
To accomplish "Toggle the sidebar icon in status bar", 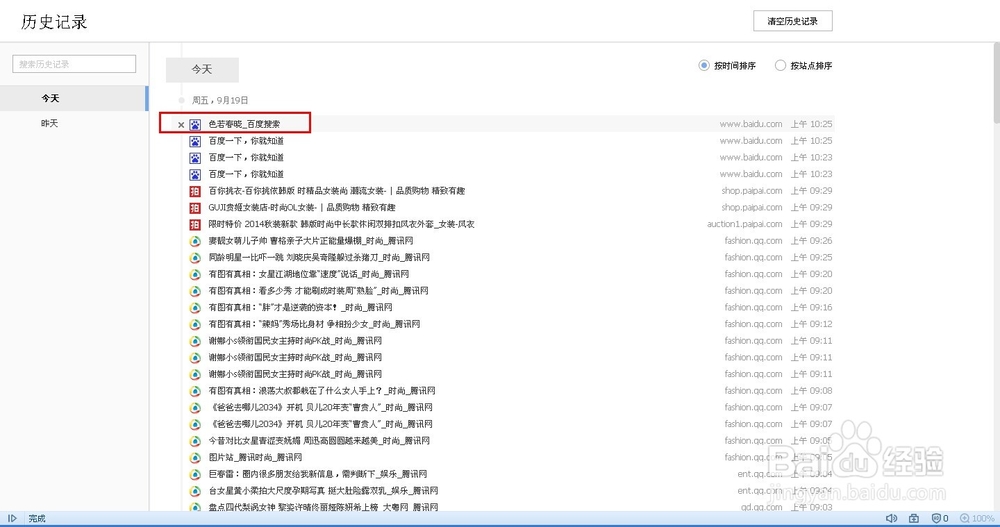I will (11, 519).
